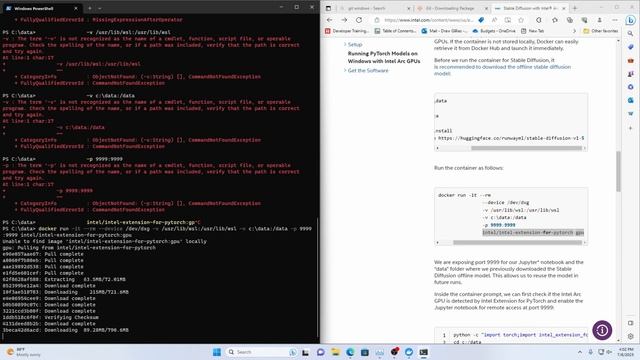Open Mail bookmark in favorites bar

[x=445, y=31]
